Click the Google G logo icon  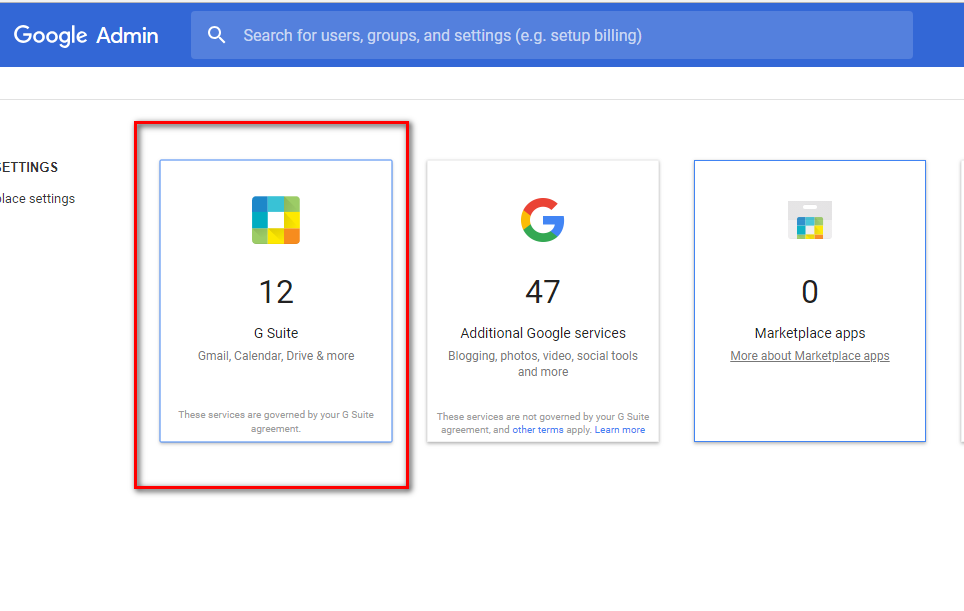pyautogui.click(x=543, y=220)
